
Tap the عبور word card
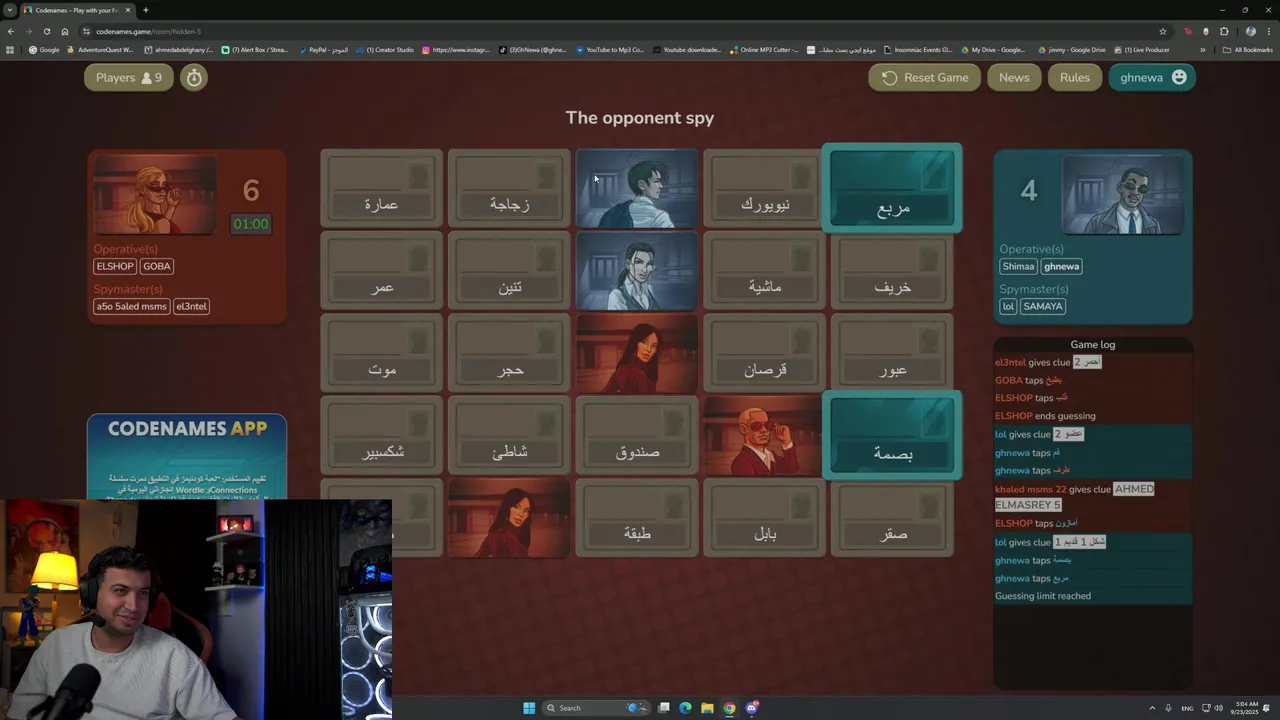pos(892,353)
